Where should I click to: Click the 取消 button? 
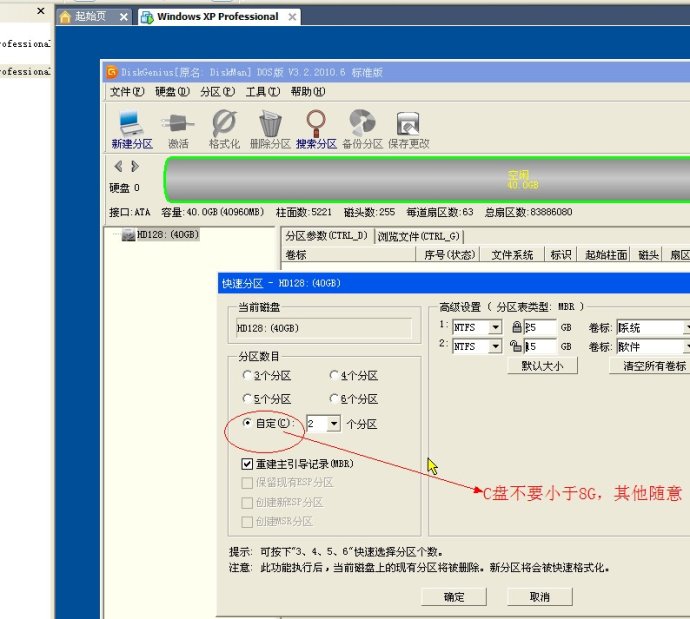[540, 597]
